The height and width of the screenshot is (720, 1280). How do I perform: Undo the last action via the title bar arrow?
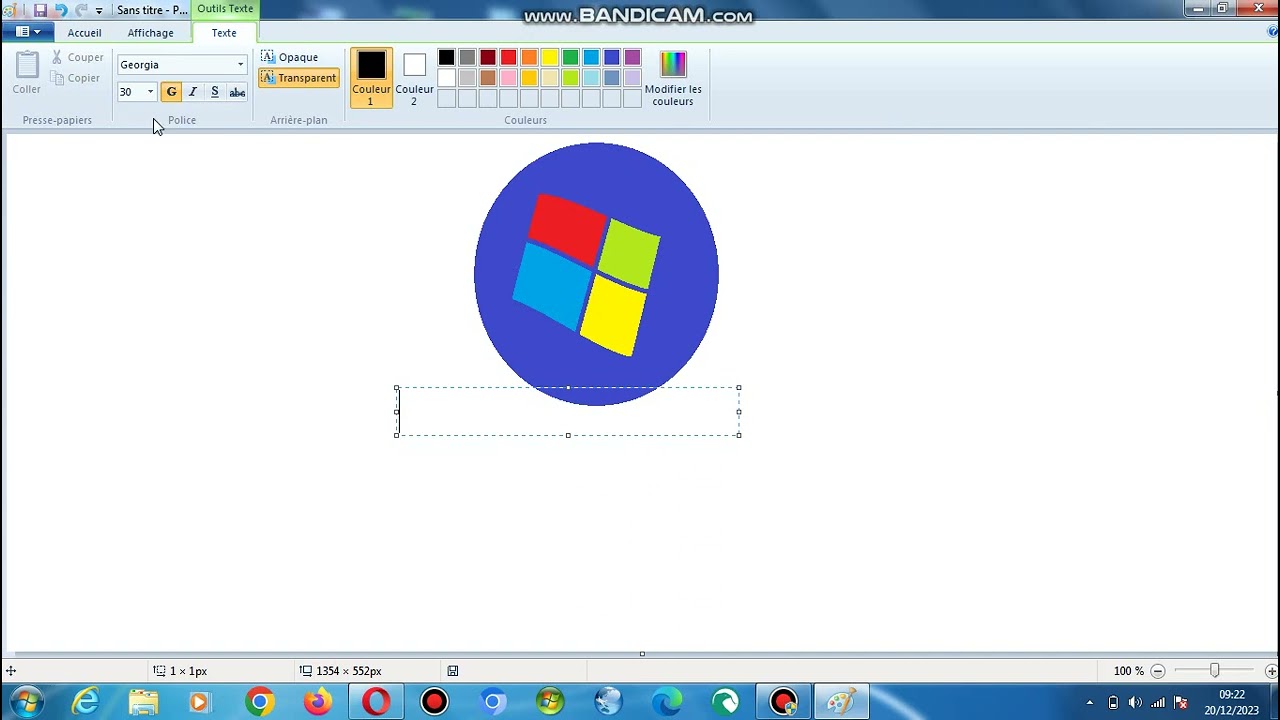60,10
